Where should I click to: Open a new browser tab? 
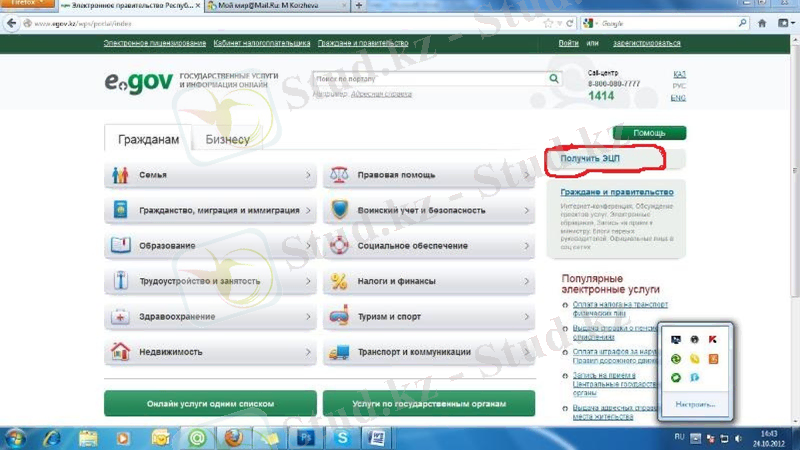[x=359, y=5]
